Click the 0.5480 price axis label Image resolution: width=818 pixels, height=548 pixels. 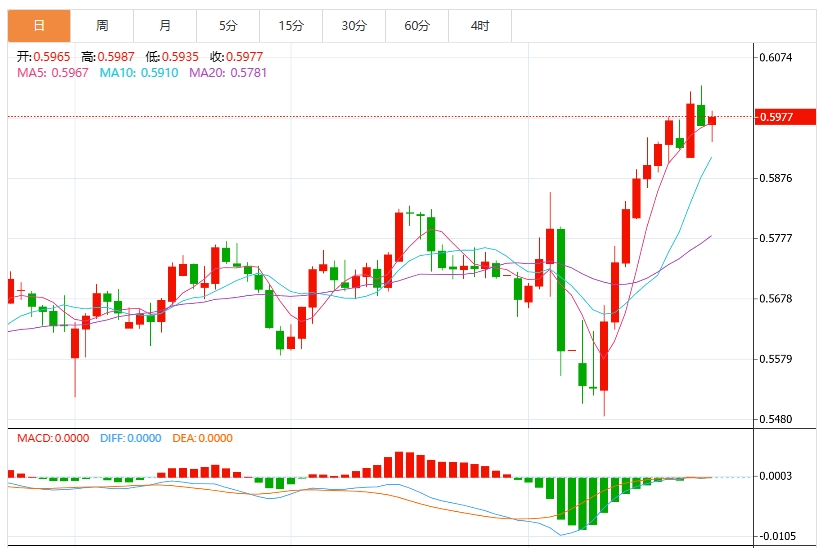pos(776,419)
